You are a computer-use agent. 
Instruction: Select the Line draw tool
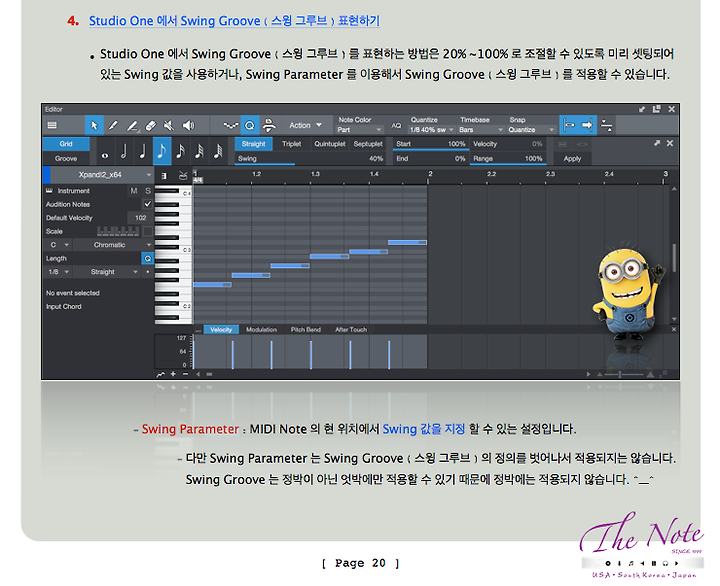tap(132, 125)
